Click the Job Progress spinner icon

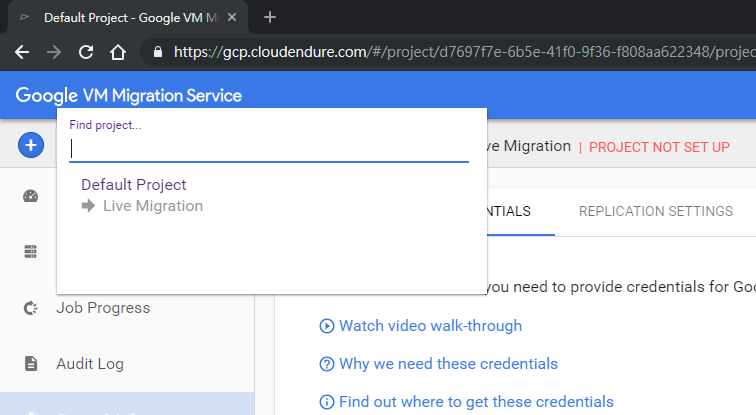(30, 308)
